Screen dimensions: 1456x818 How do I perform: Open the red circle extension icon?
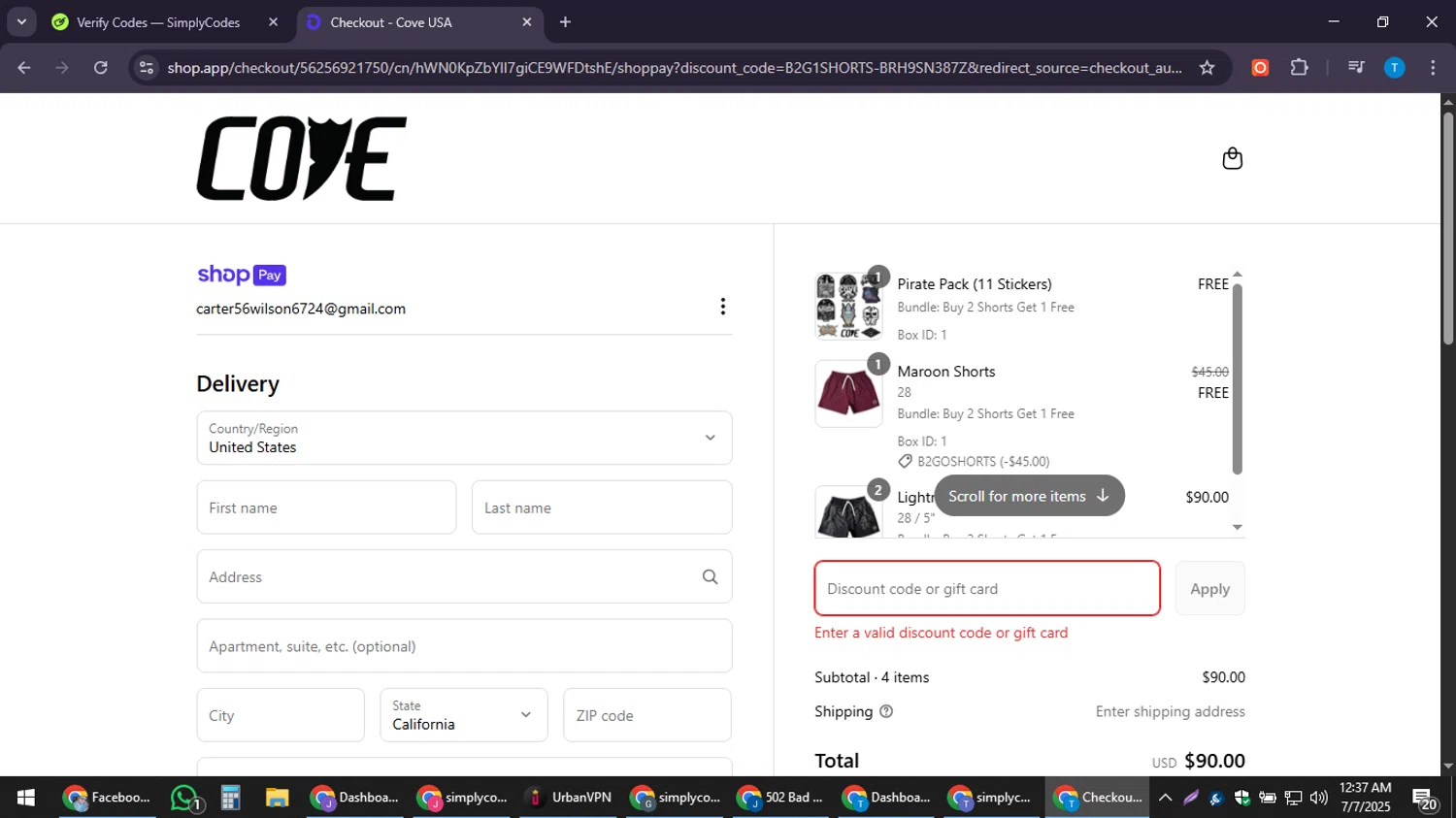(1260, 67)
